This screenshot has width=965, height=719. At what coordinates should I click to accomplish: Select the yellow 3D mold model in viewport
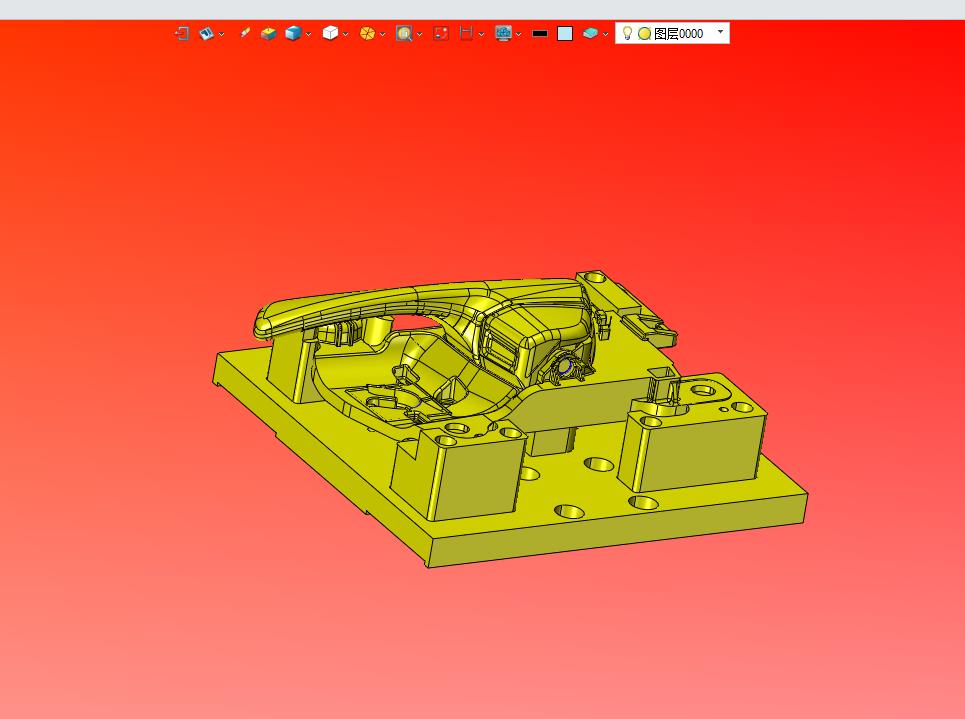click(x=510, y=418)
